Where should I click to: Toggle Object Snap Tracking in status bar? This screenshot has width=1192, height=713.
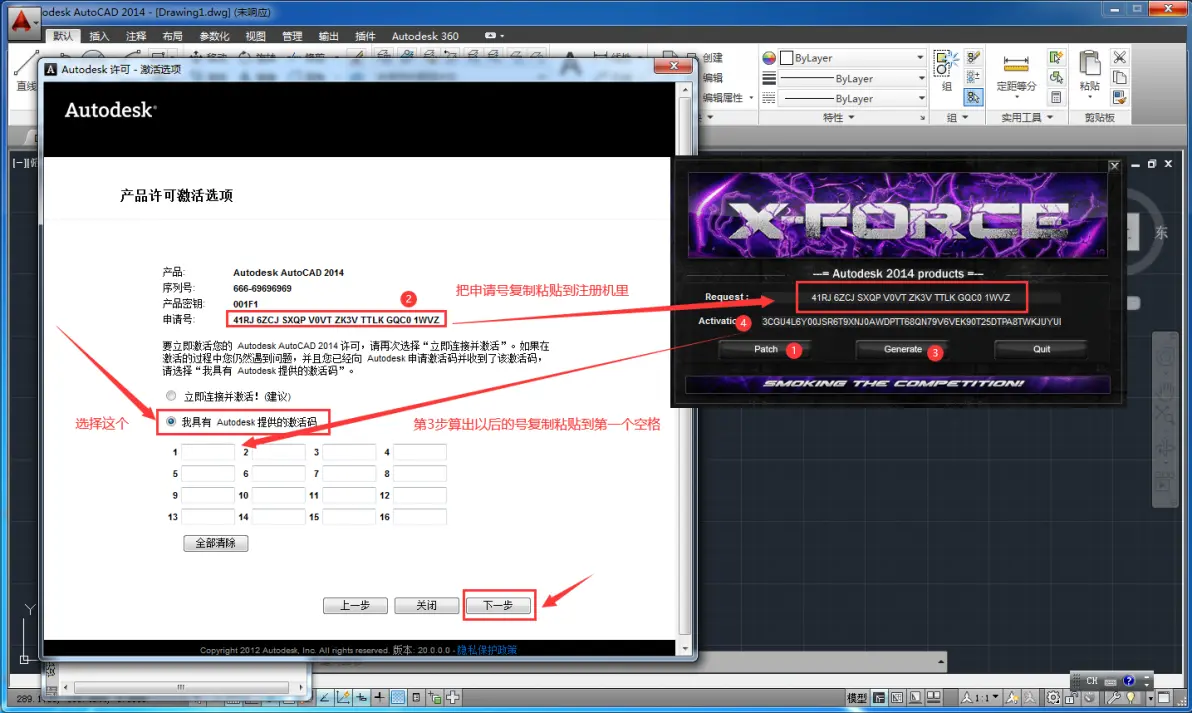point(325,698)
